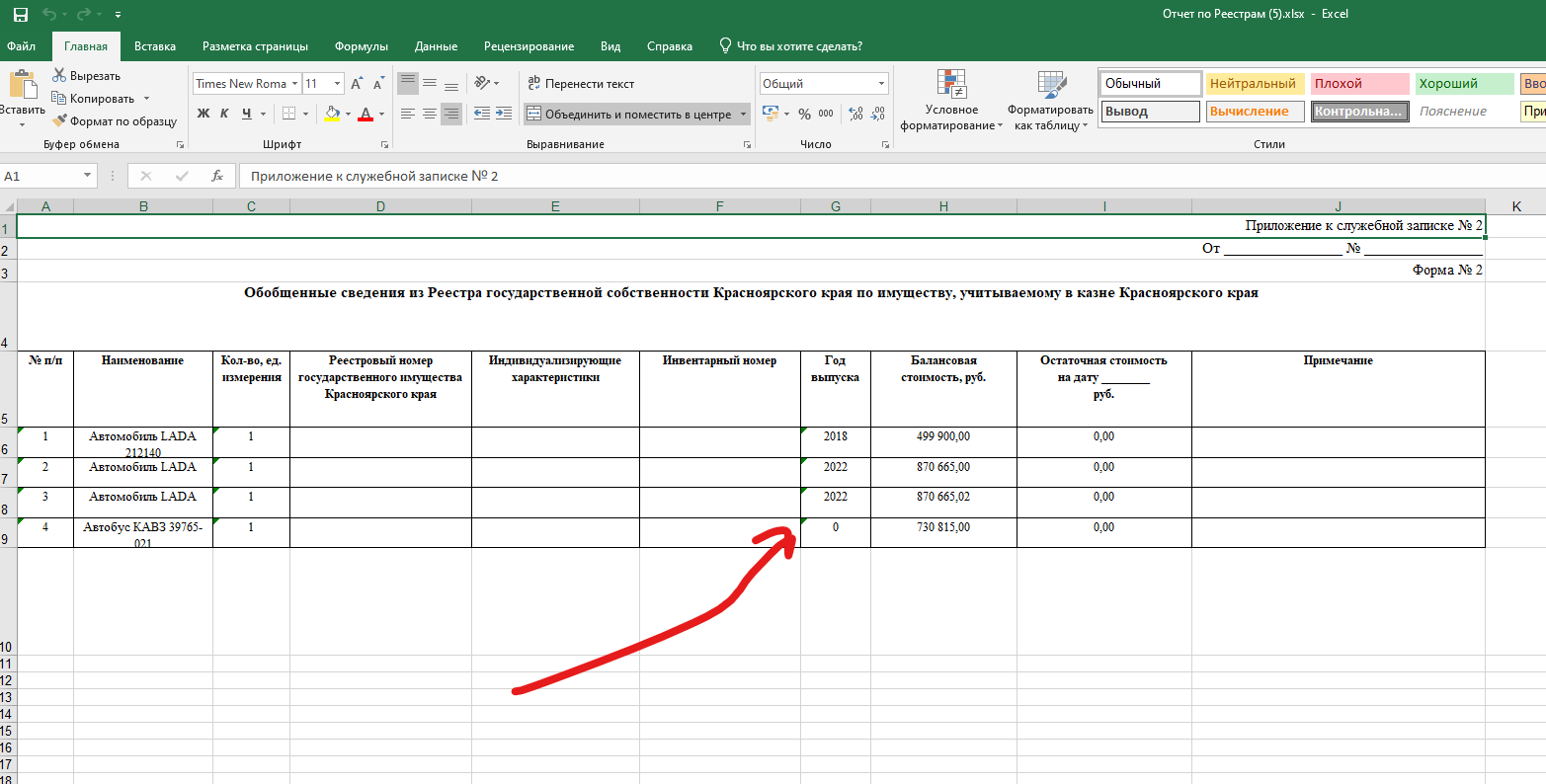1546x784 pixels.
Task: Click the increase indent icon
Action: 504,114
